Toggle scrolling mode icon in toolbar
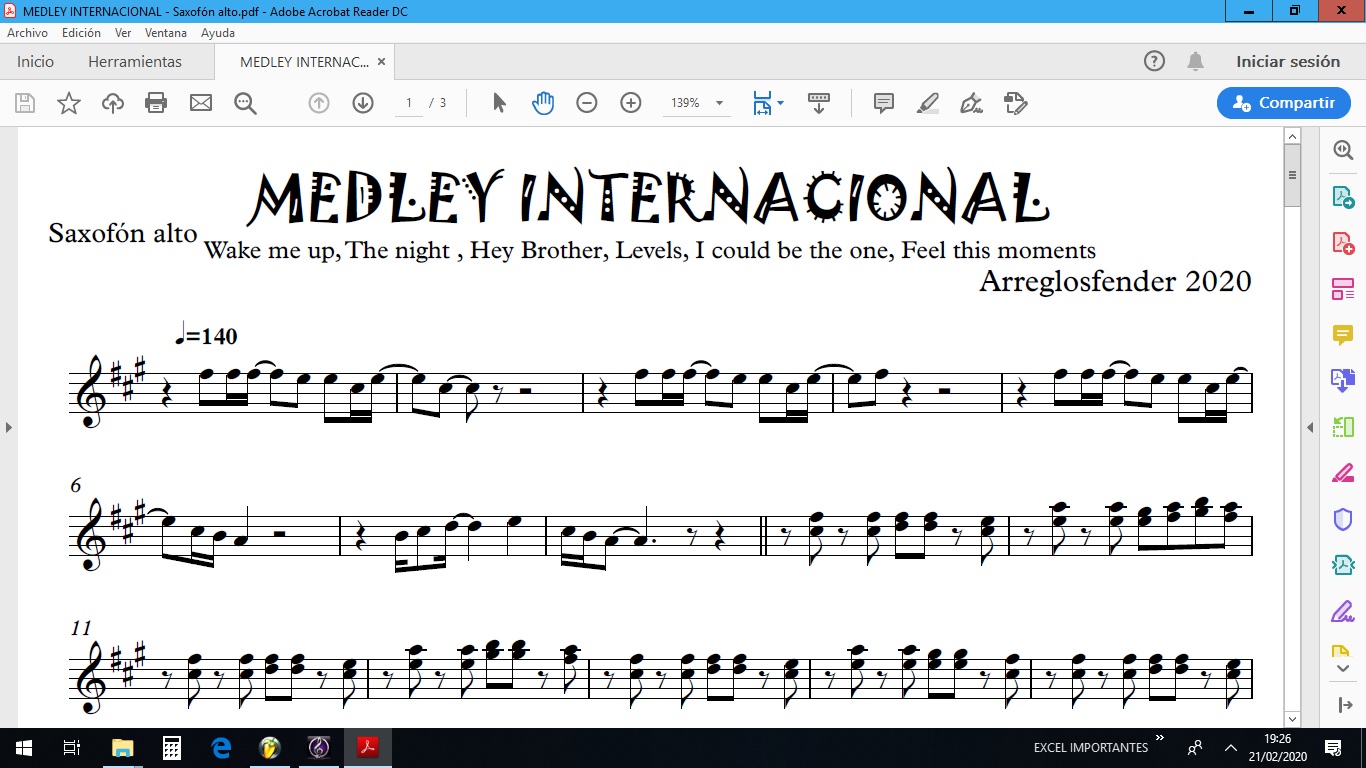 (819, 103)
